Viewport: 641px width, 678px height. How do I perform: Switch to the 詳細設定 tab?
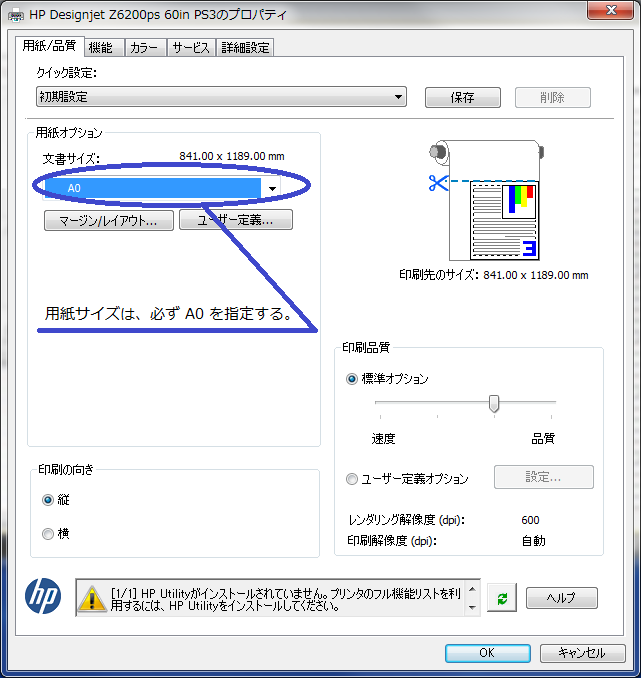click(x=245, y=48)
